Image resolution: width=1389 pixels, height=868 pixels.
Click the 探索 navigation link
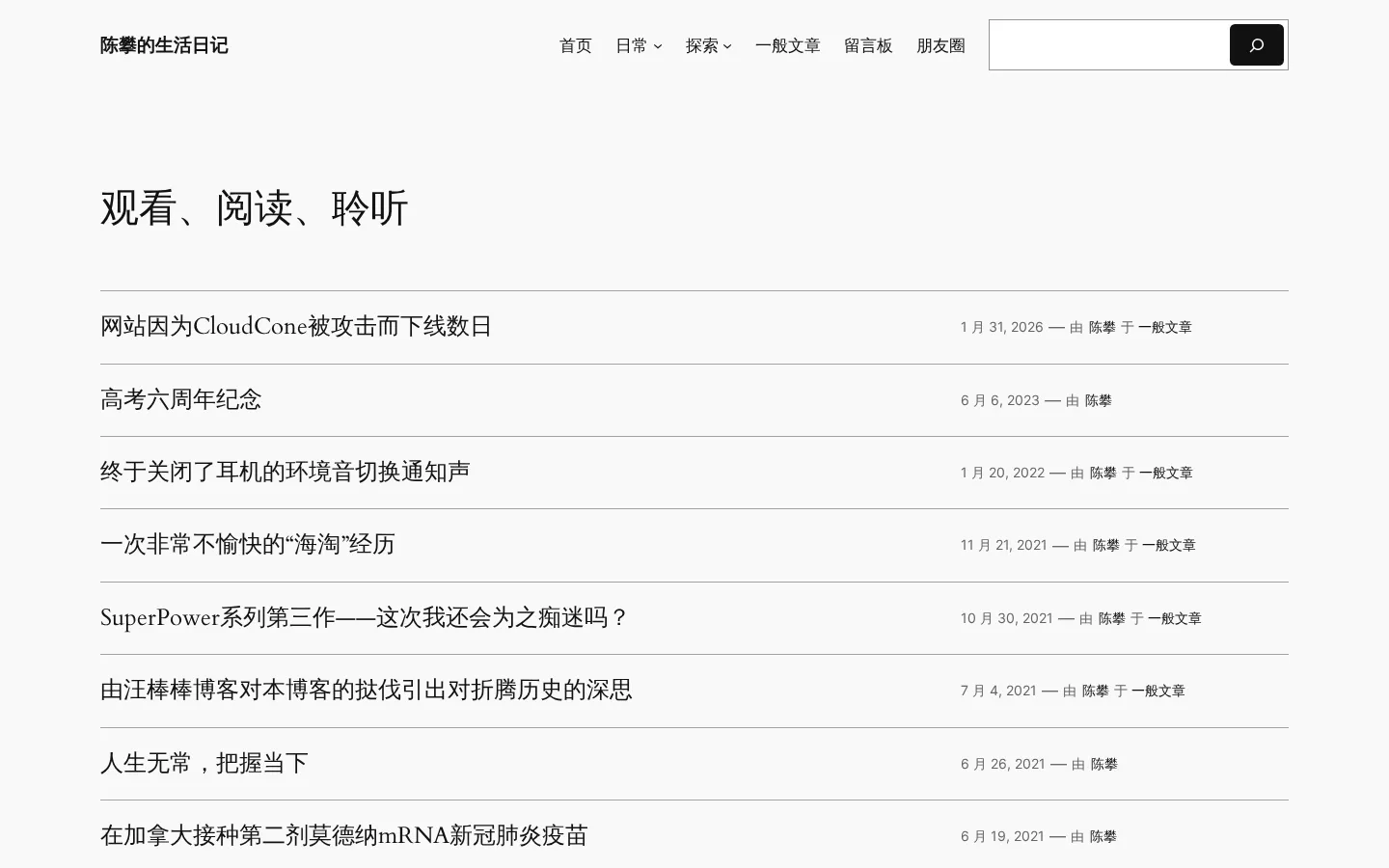click(x=701, y=45)
